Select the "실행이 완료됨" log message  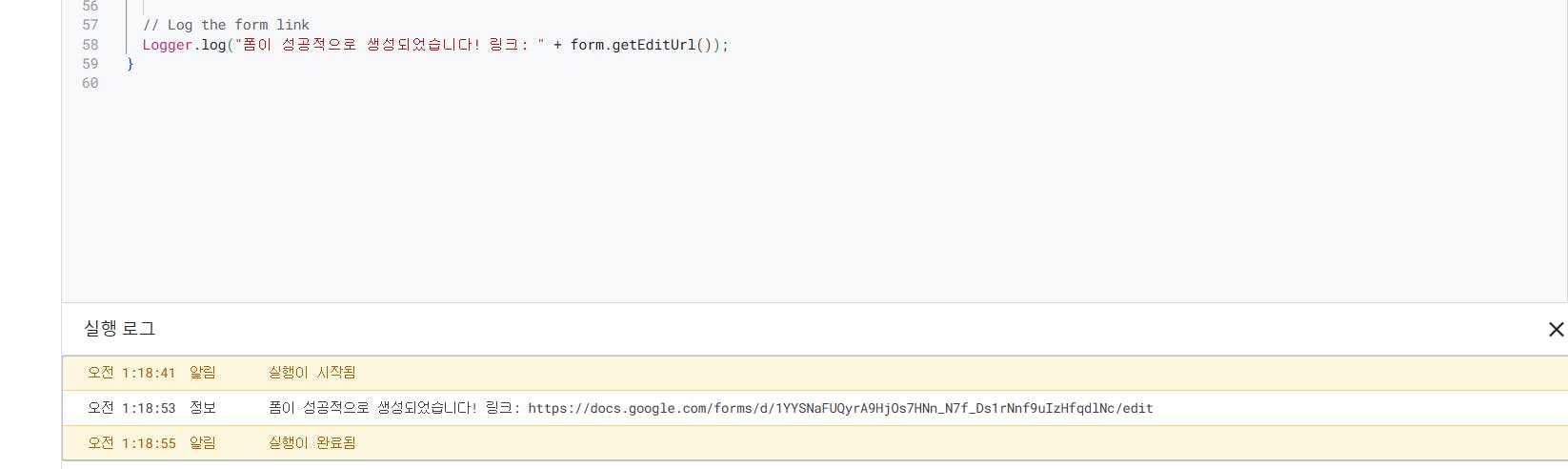pyautogui.click(x=312, y=443)
